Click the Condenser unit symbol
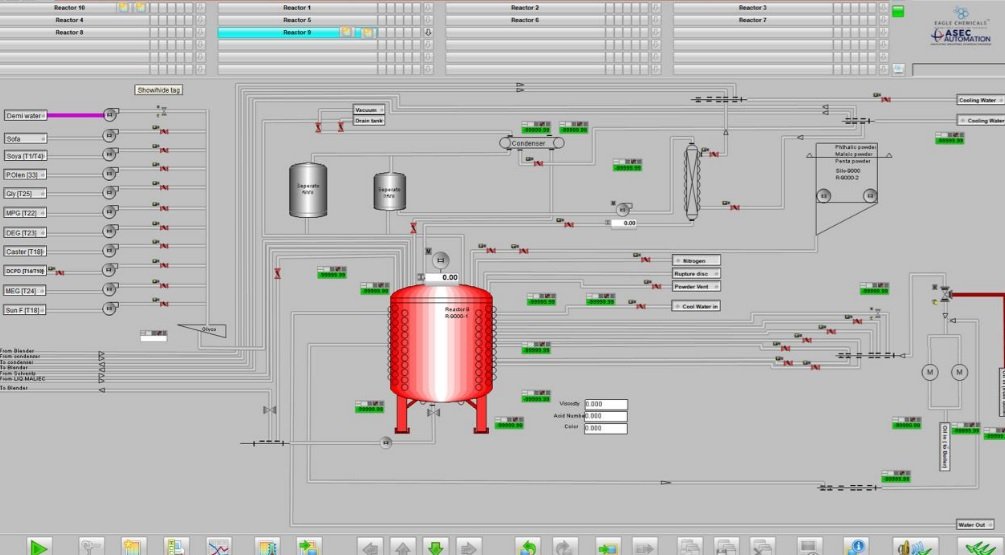The height and width of the screenshot is (555, 1005). (529, 144)
